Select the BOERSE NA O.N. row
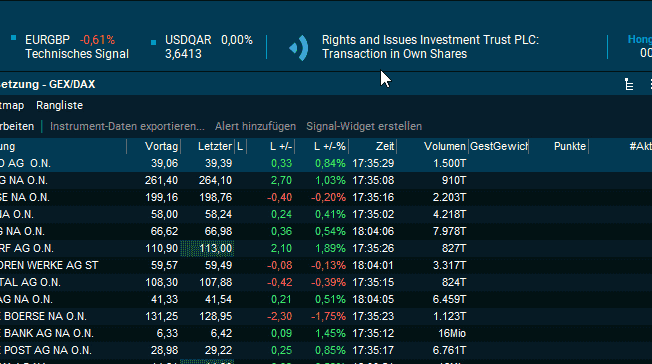This screenshot has width=652, height=364. pos(326,316)
